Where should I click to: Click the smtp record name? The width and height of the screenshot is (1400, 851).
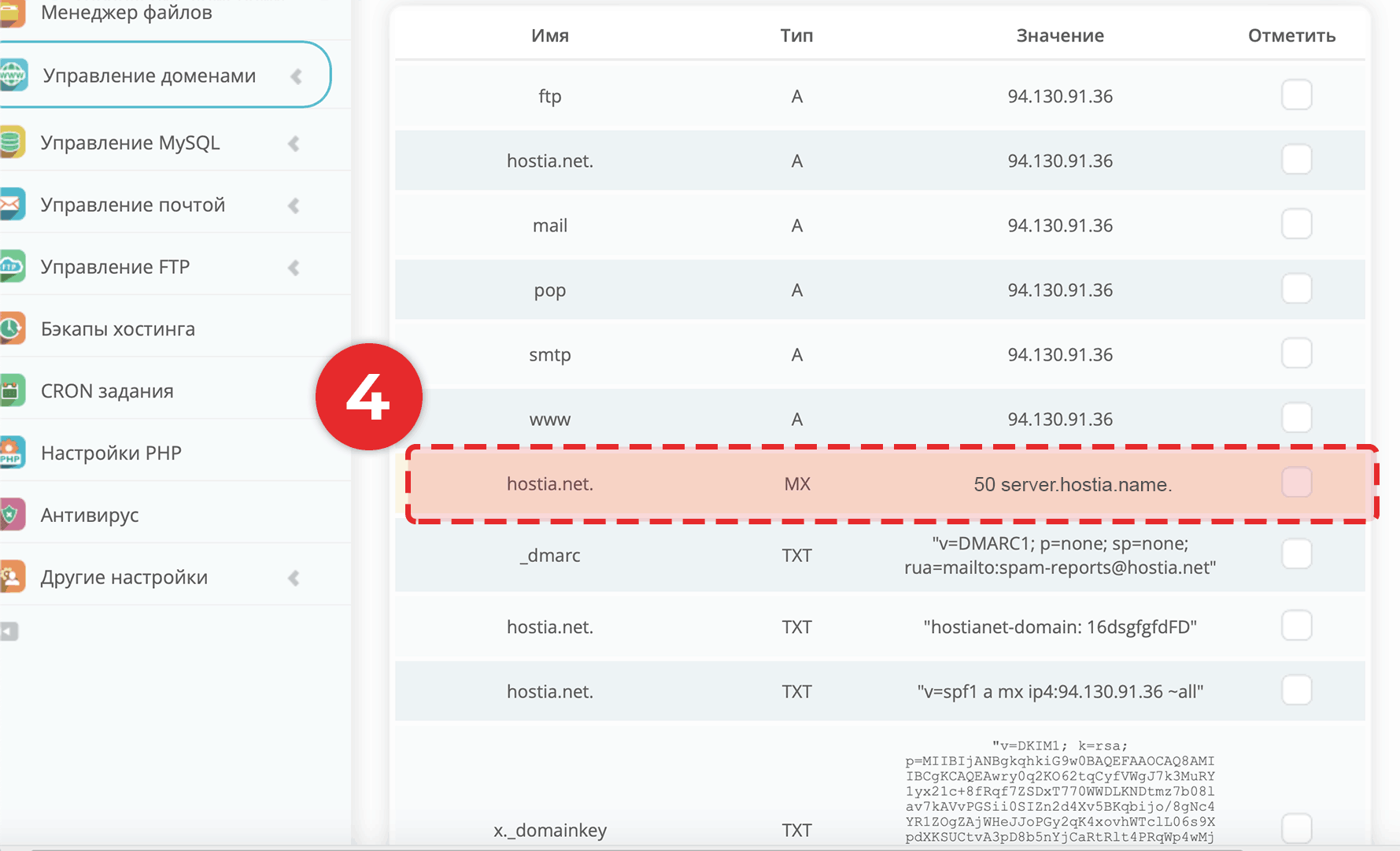(x=550, y=355)
